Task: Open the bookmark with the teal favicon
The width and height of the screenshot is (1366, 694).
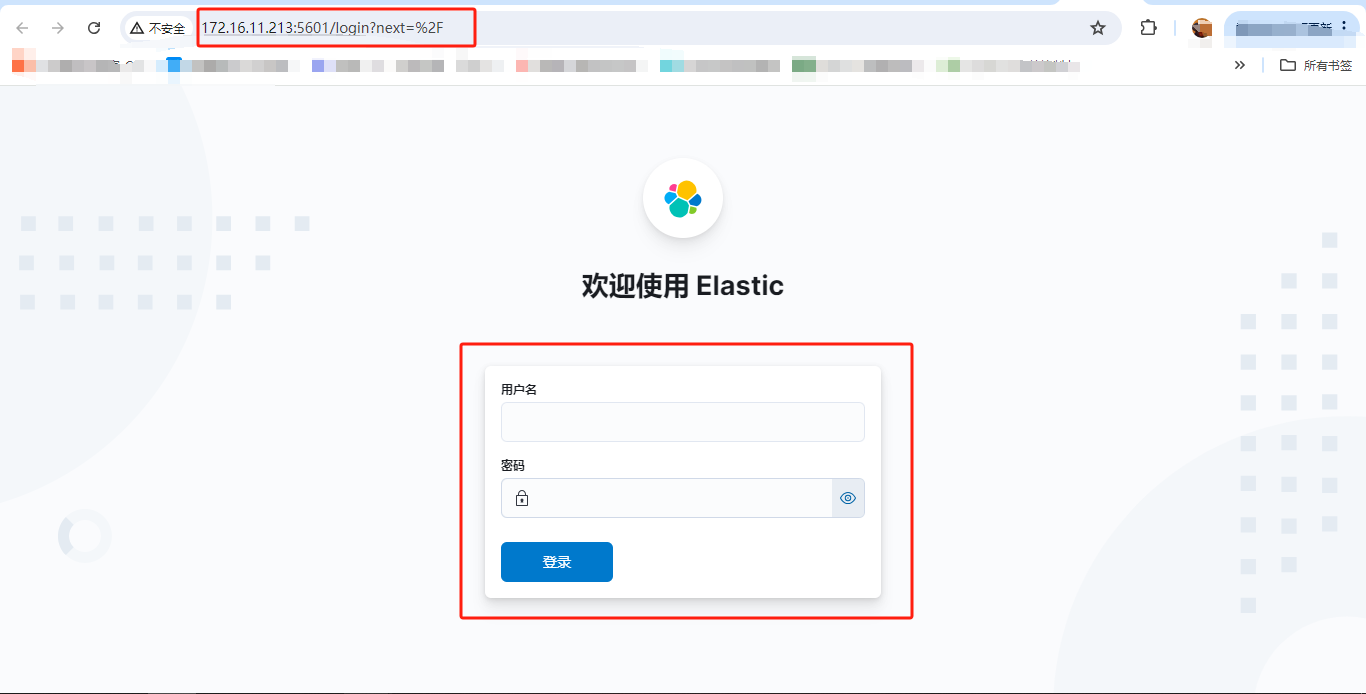Action: pyautogui.click(x=720, y=65)
